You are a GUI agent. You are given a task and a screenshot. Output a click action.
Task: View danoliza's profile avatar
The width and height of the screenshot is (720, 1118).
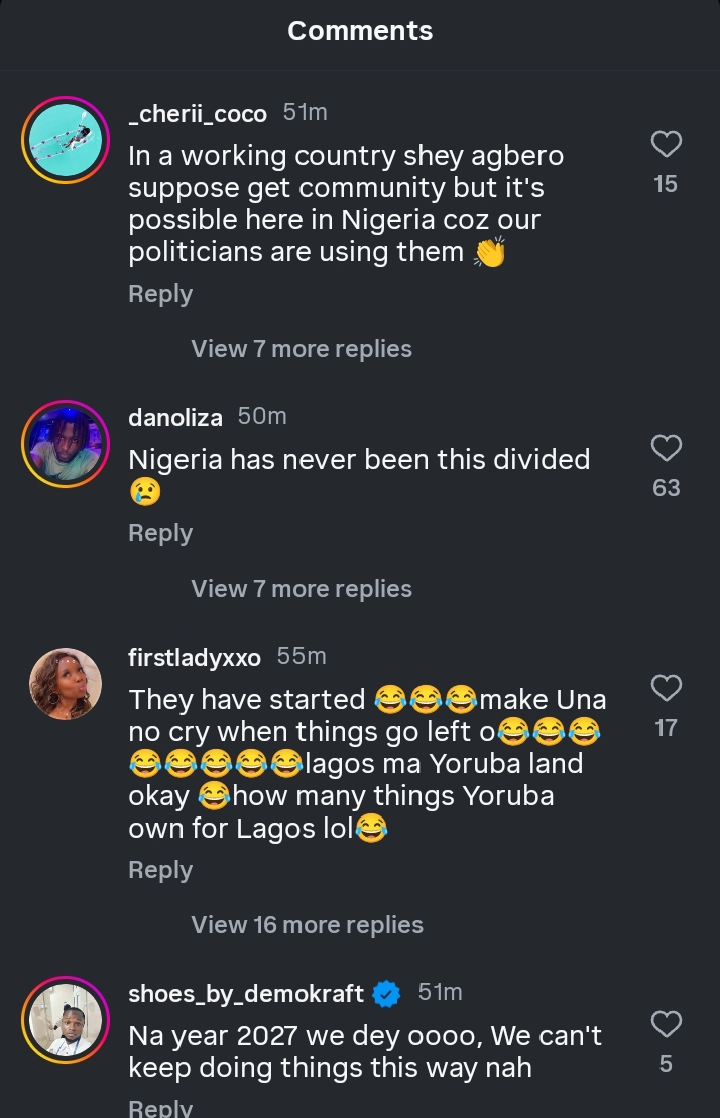pos(65,444)
